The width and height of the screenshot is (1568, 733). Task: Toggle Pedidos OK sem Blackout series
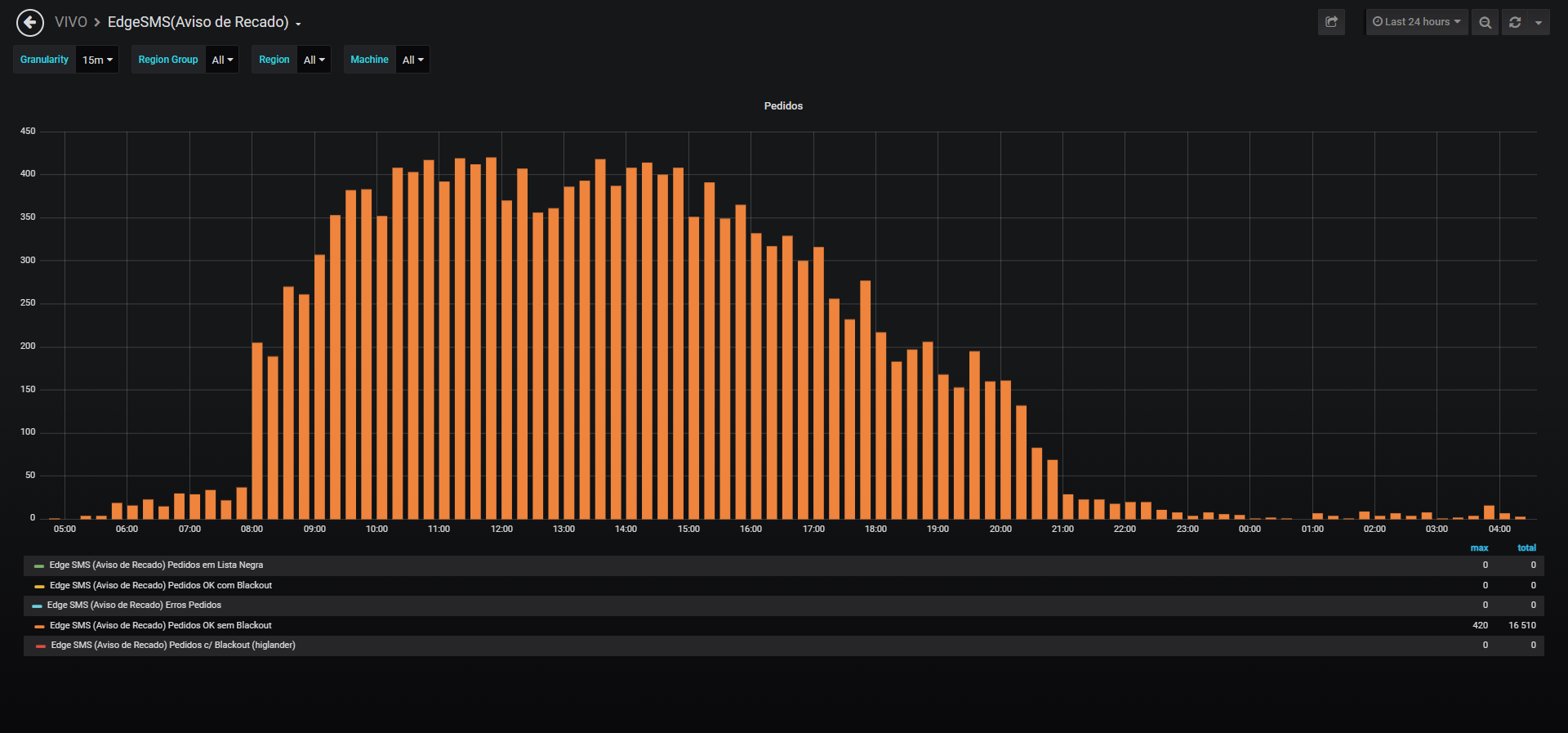161,626
